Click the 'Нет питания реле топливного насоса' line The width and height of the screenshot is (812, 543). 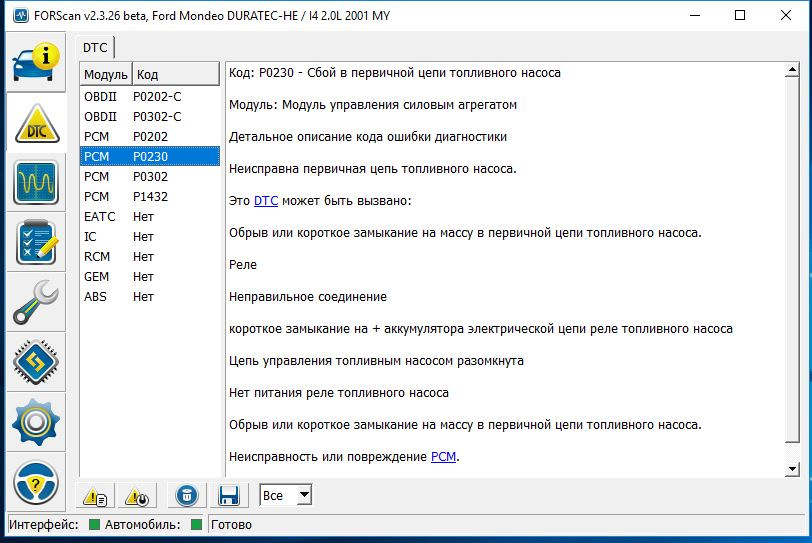[339, 393]
